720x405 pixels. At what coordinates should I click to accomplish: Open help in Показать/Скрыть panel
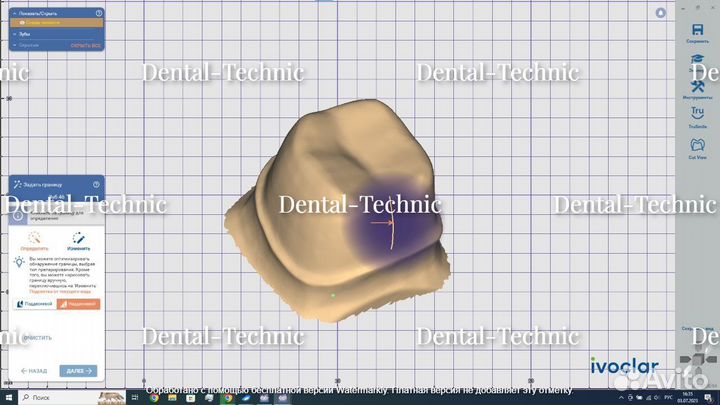tap(98, 13)
